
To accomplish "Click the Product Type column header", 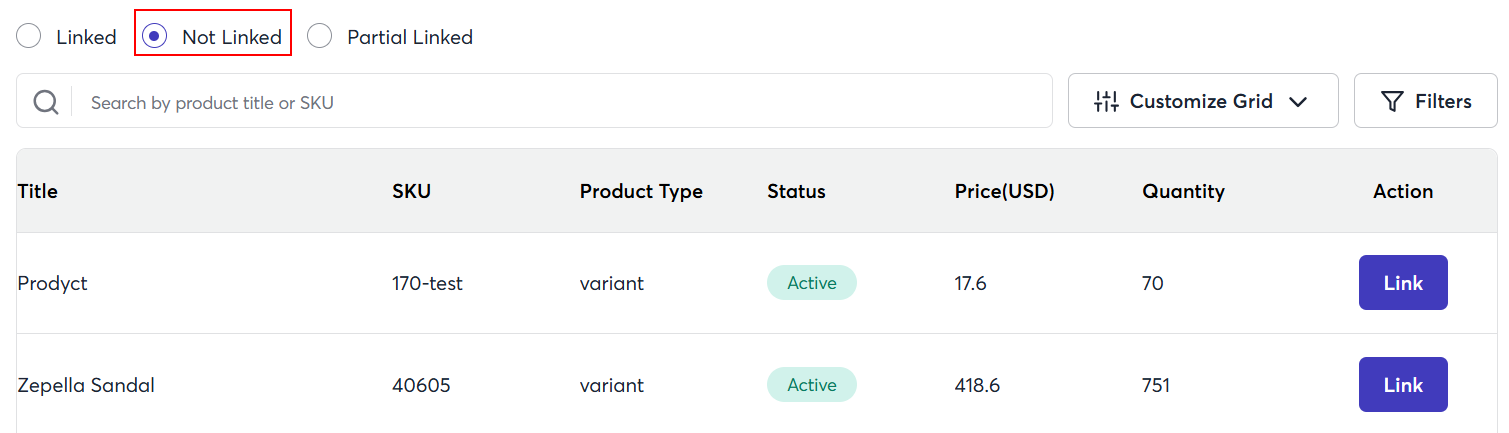I will click(641, 191).
